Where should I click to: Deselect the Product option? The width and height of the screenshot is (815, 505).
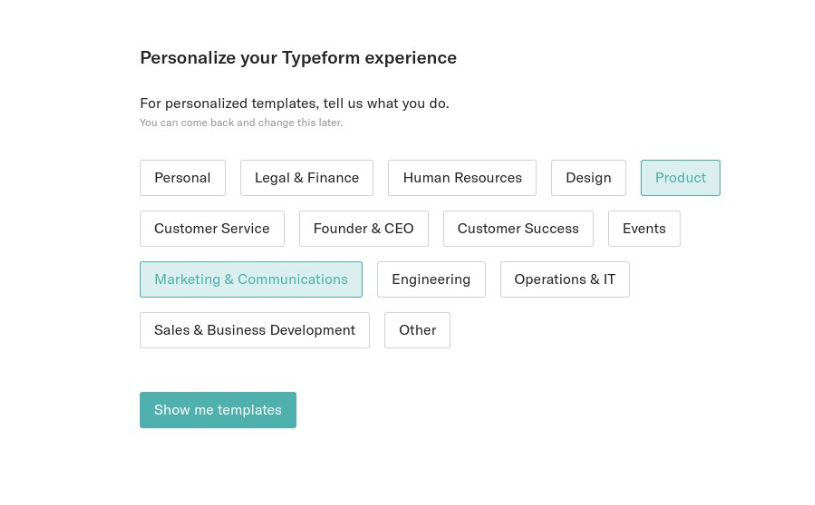click(x=680, y=178)
